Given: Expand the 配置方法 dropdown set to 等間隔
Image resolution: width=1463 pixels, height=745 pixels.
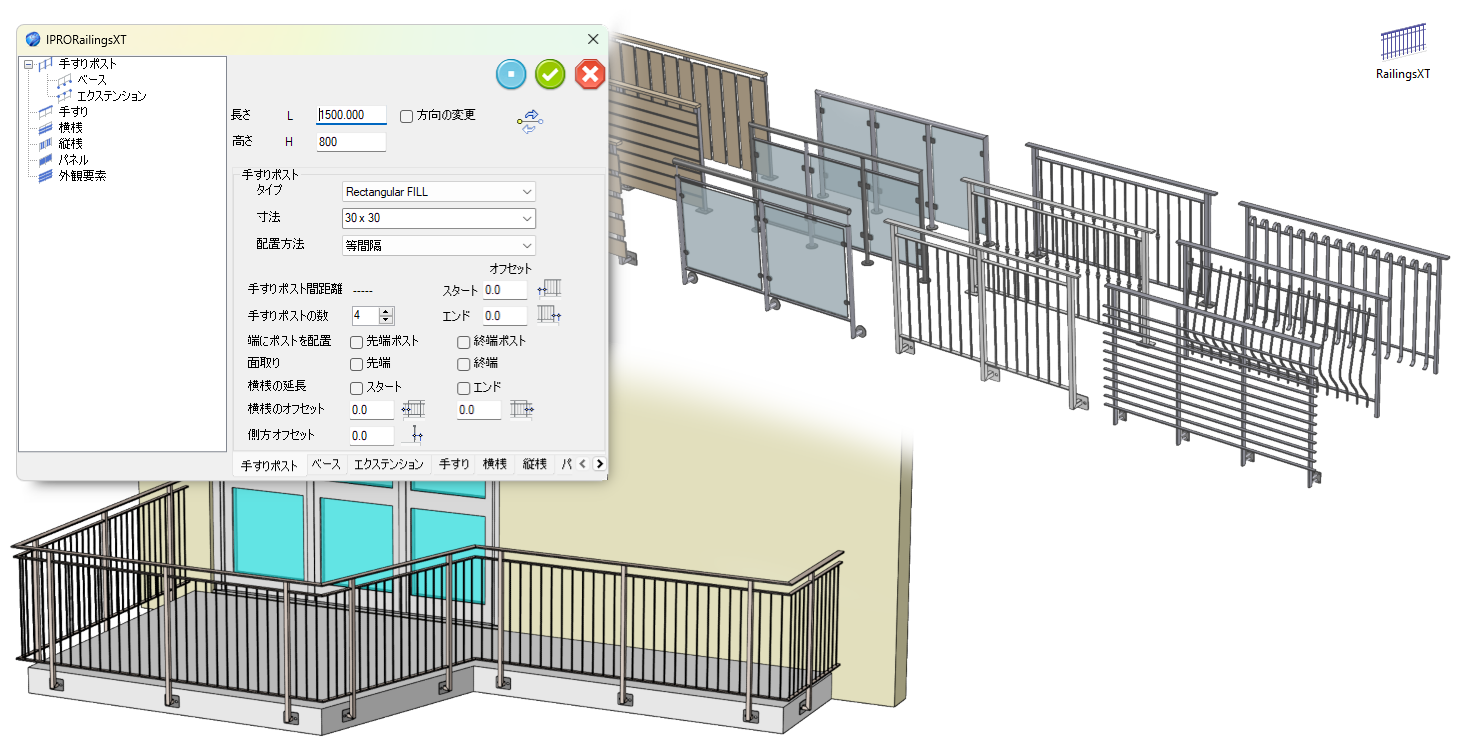Looking at the screenshot, I should click(439, 245).
